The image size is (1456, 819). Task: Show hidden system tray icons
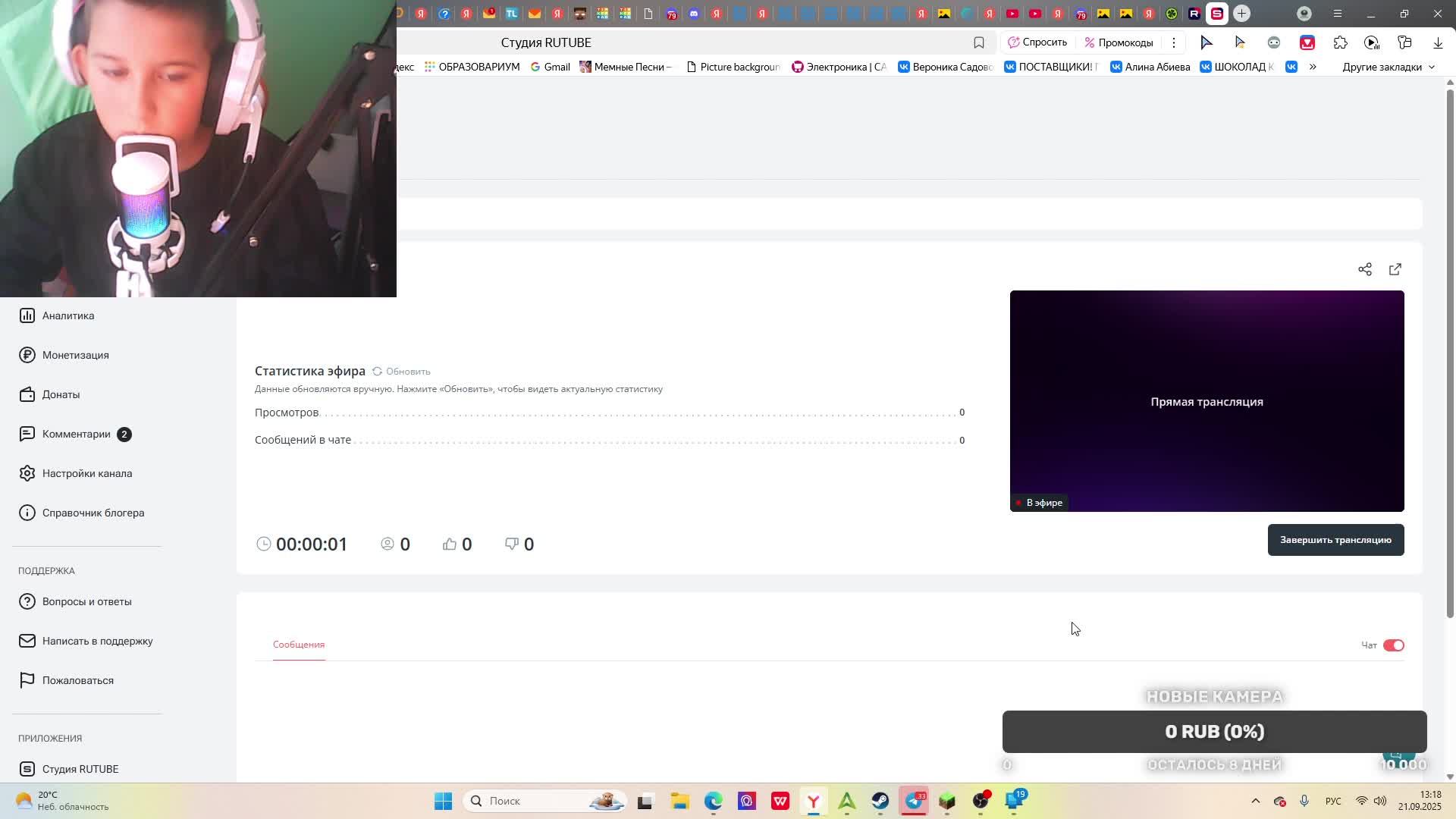pyautogui.click(x=1255, y=801)
